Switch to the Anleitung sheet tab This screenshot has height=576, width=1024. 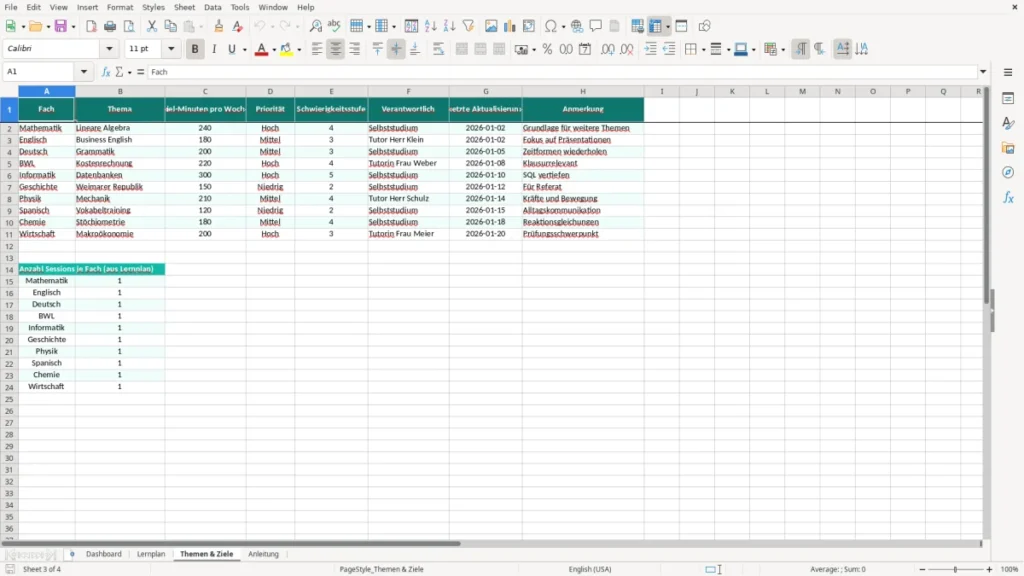click(x=263, y=554)
